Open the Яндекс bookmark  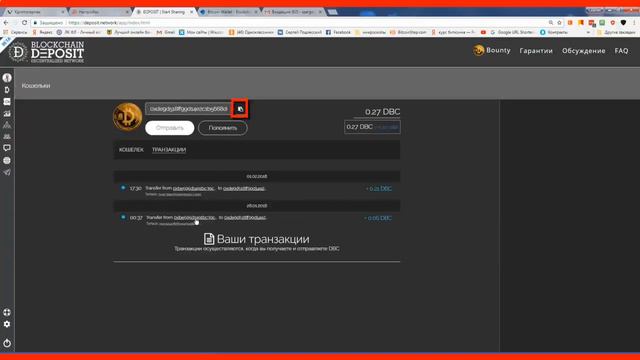coord(42,32)
